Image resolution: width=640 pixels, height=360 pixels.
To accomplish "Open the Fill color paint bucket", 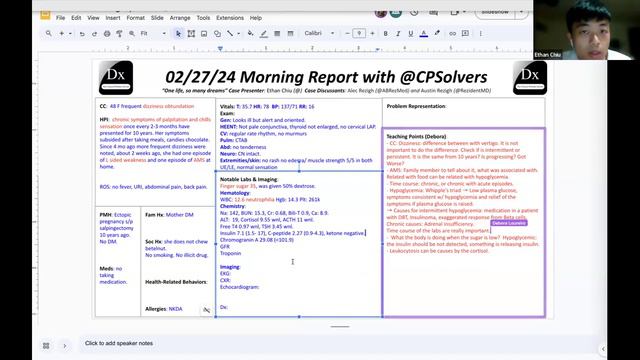I will [251, 33].
